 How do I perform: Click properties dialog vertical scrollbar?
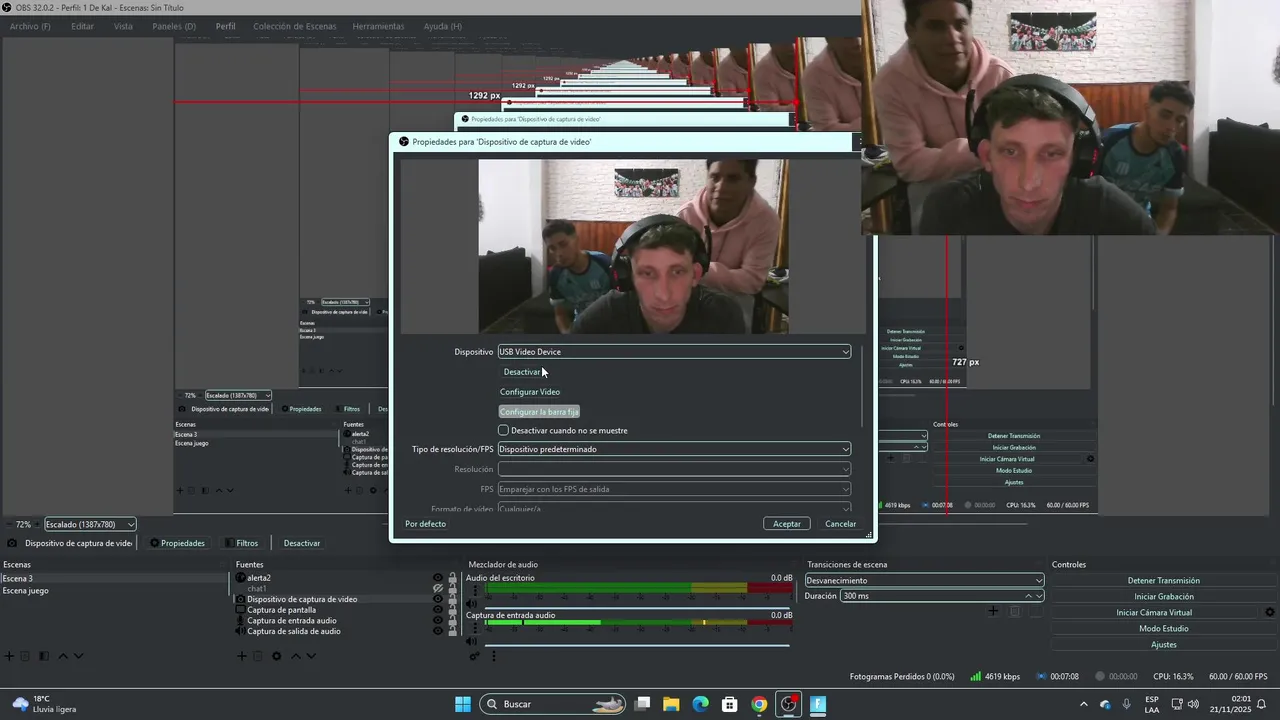(x=862, y=385)
